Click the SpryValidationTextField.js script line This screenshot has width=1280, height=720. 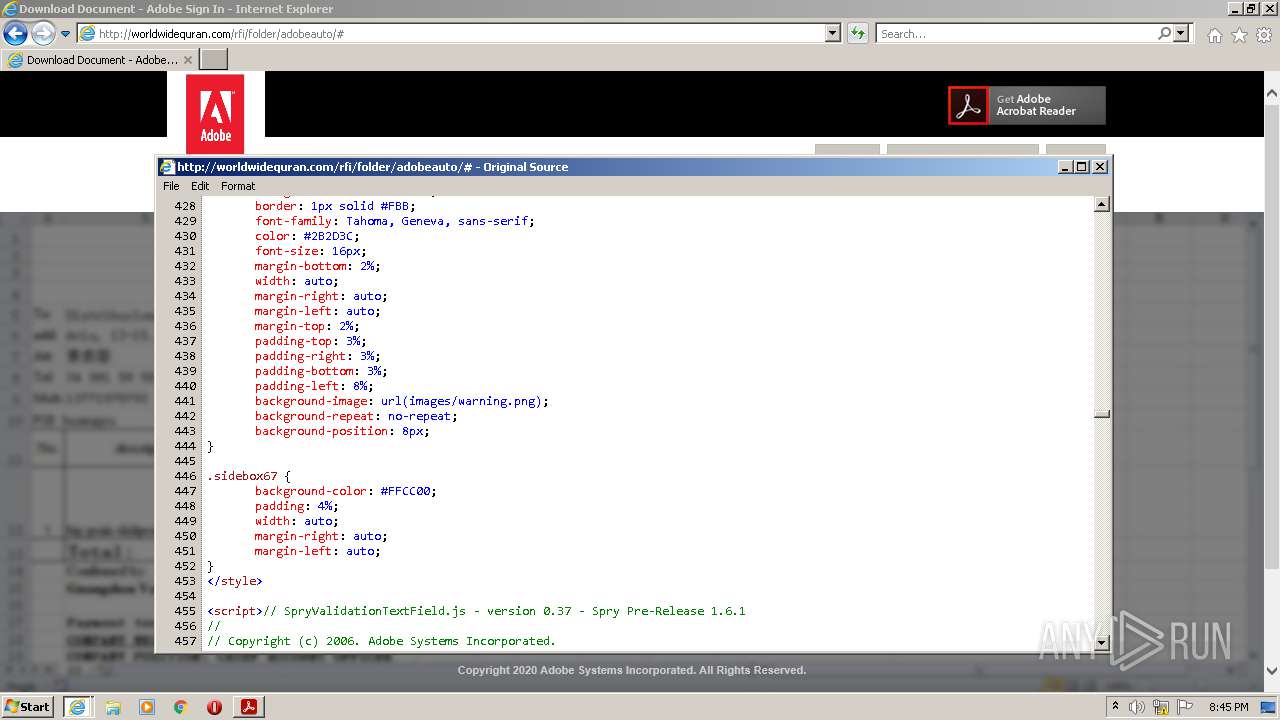pyautogui.click(x=476, y=611)
